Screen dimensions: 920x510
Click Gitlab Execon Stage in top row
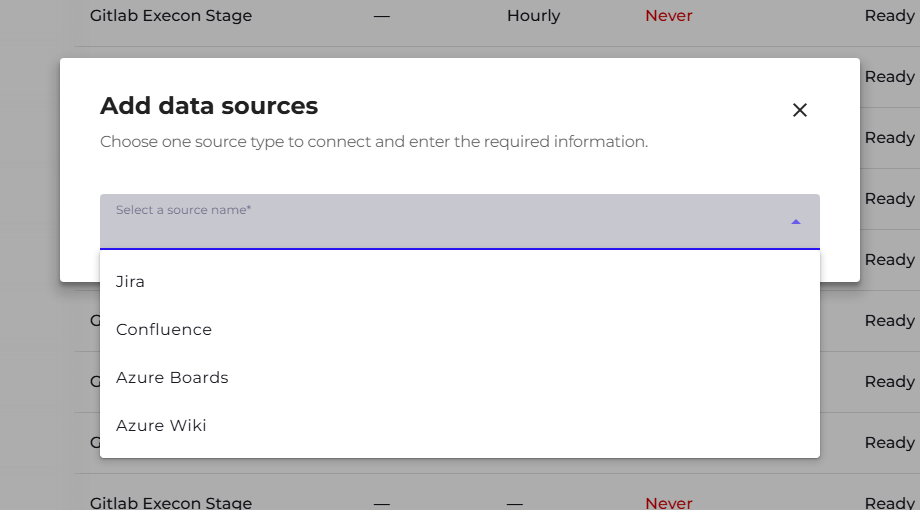(x=171, y=16)
